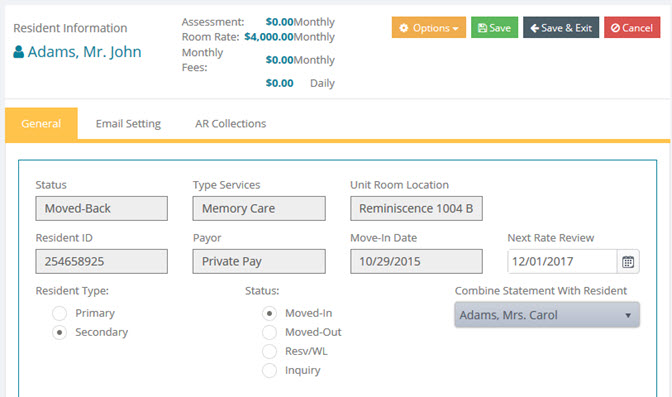Open the Adams, Mr. John resident link
The height and width of the screenshot is (397, 672).
[x=84, y=52]
